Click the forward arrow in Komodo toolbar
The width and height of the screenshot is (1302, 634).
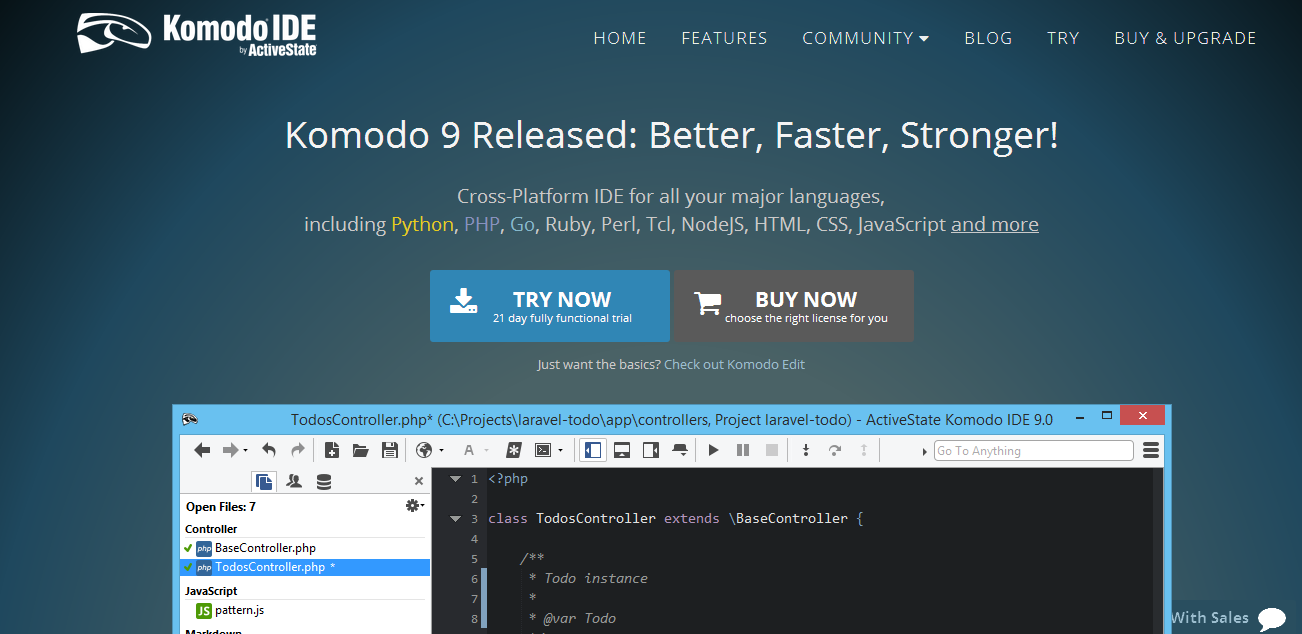pos(231,451)
